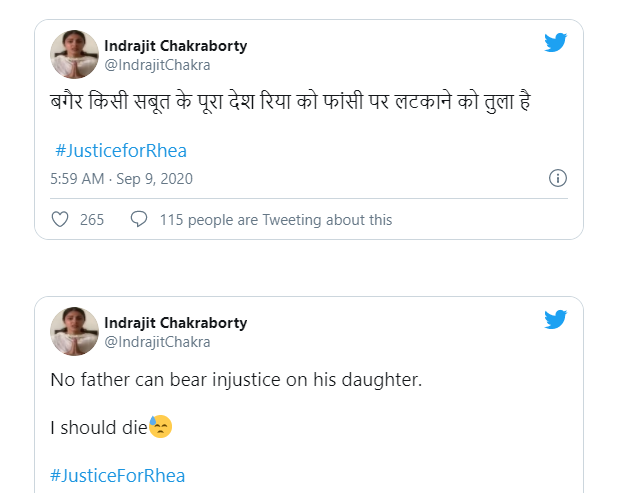Click the 265 likes count
Viewport: 623px width, 493px height.
point(92,220)
